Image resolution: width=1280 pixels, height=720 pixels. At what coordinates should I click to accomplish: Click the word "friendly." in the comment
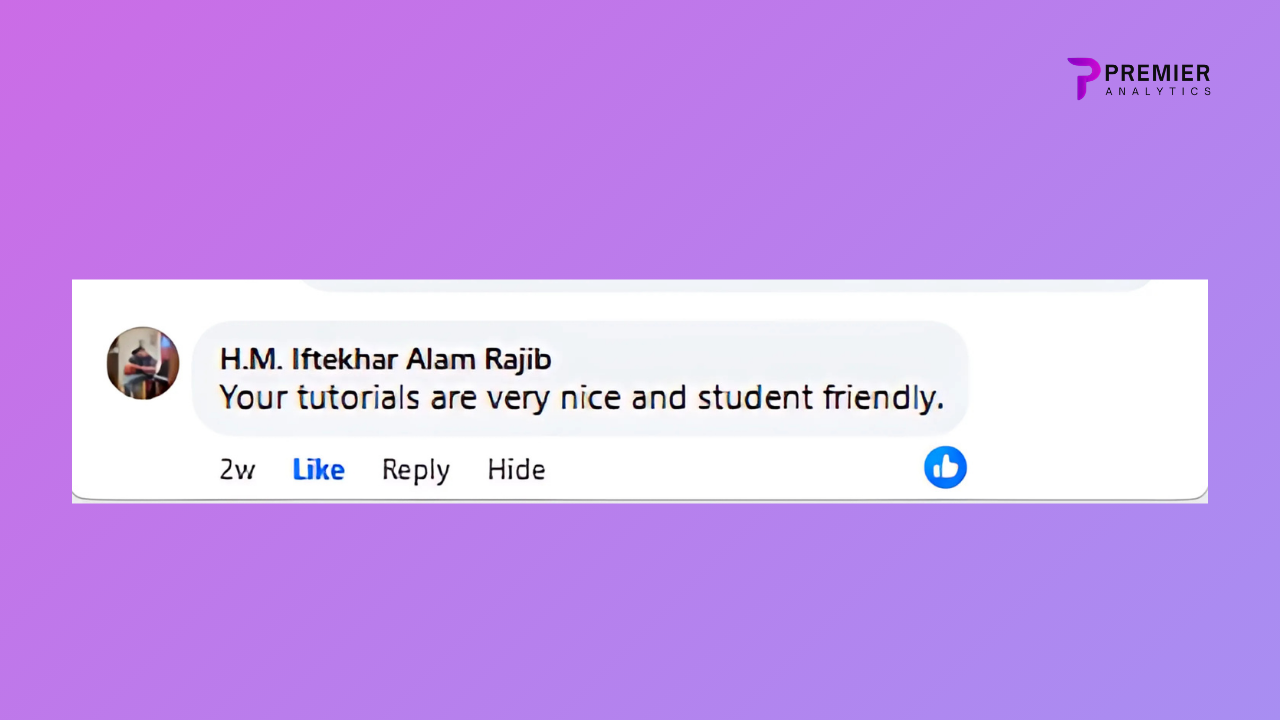(x=883, y=398)
